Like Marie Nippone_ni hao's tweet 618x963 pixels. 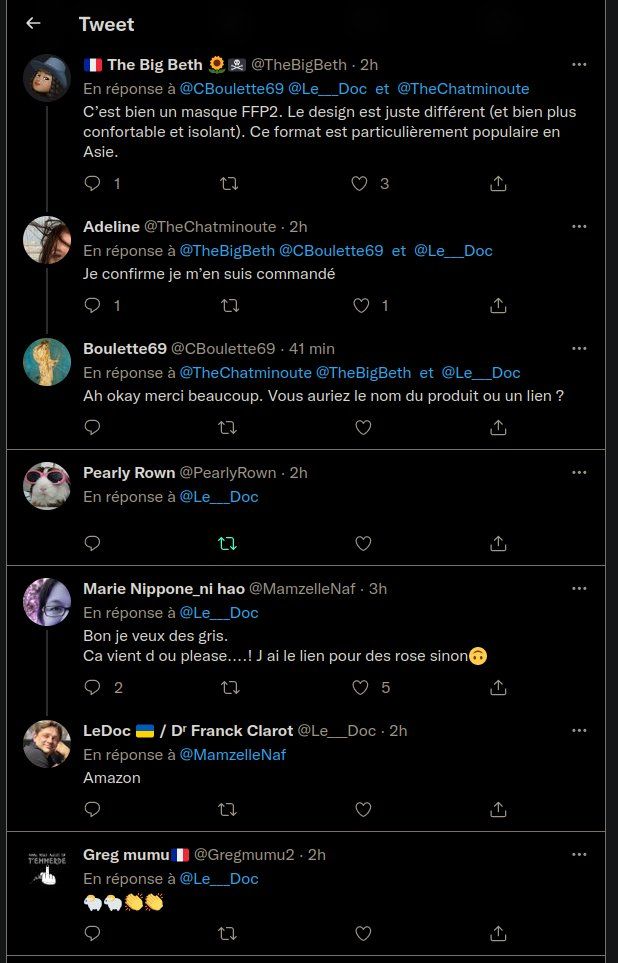coord(362,687)
